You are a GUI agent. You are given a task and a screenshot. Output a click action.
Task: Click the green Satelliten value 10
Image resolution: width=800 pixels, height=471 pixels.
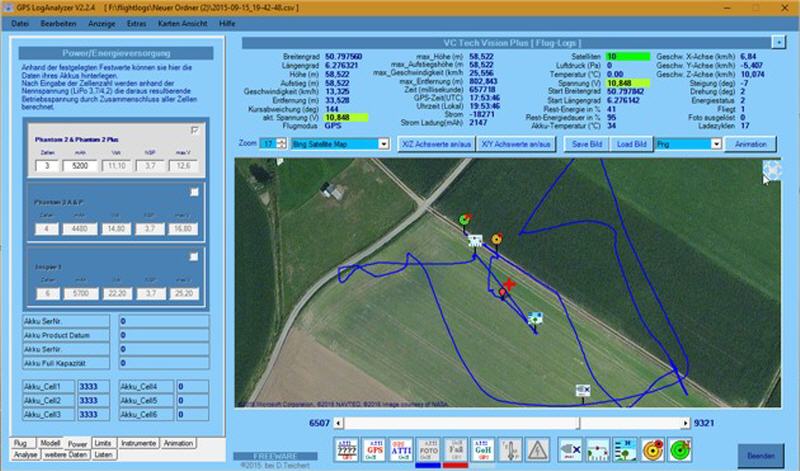(628, 57)
